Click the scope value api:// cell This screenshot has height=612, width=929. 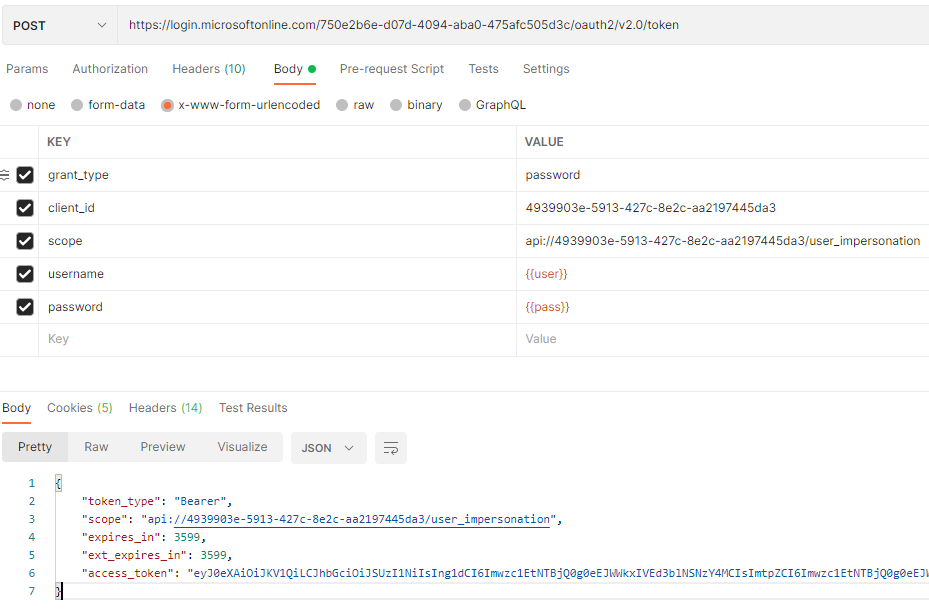click(723, 241)
